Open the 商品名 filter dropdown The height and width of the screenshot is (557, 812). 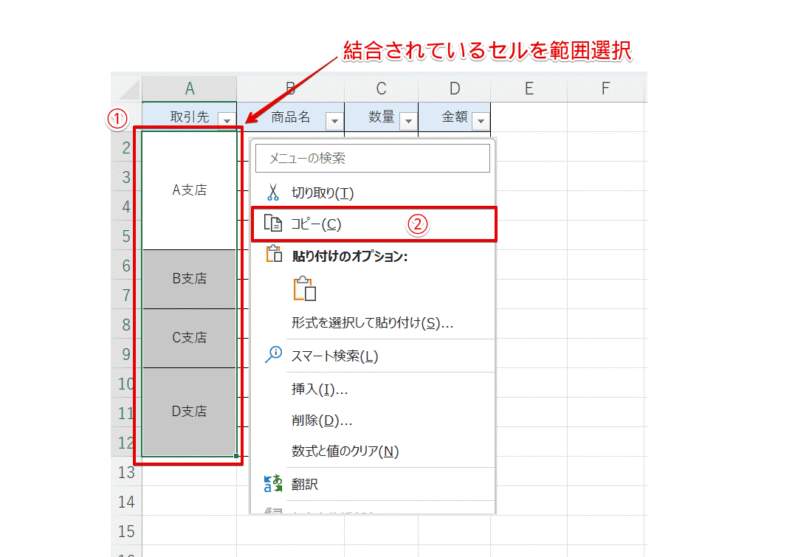(x=335, y=121)
